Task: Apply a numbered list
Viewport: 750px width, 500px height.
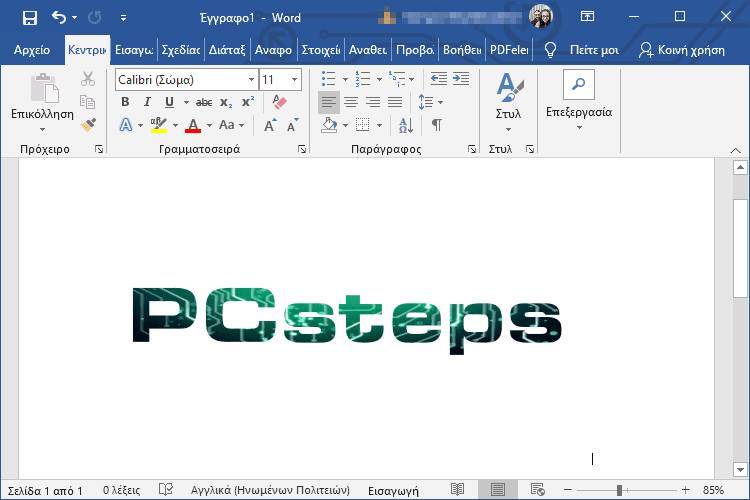Action: (x=363, y=78)
